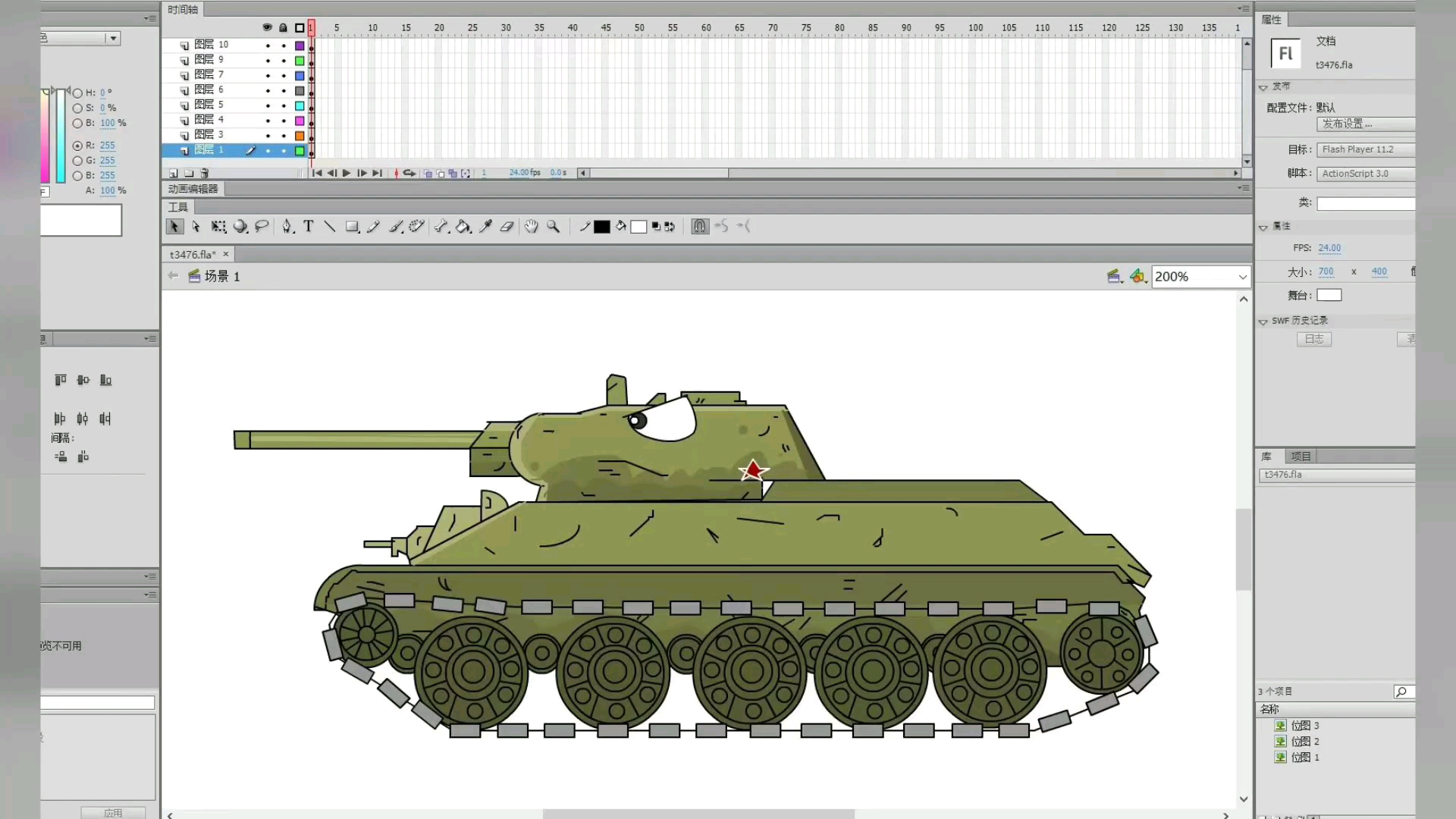Select the Text tool

[309, 226]
